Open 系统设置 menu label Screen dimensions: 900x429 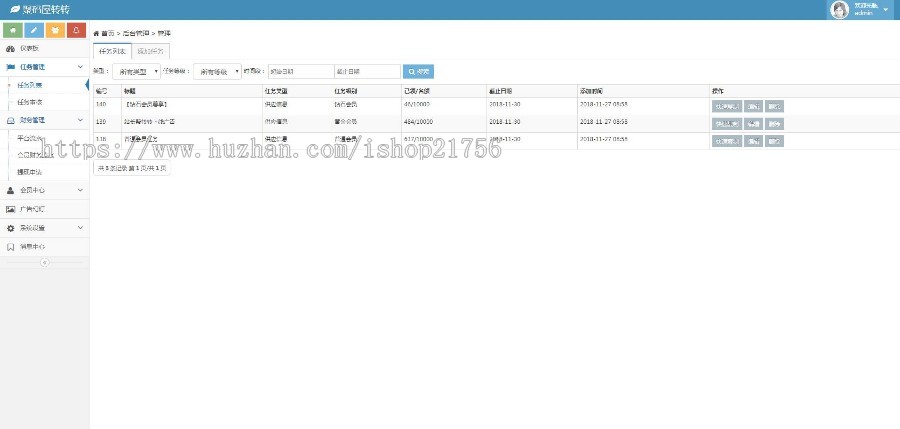click(x=32, y=228)
